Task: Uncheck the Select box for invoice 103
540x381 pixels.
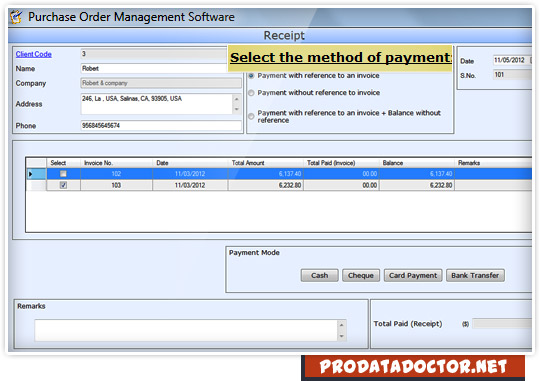Action: 63,185
